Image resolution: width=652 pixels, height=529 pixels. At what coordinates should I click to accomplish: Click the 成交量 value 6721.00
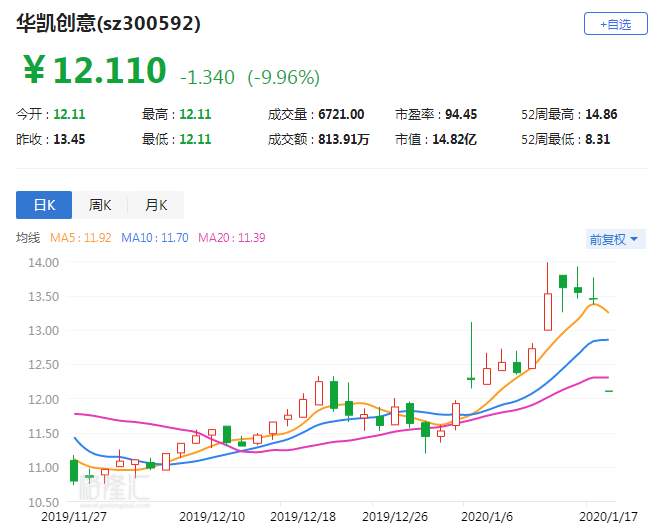(341, 114)
